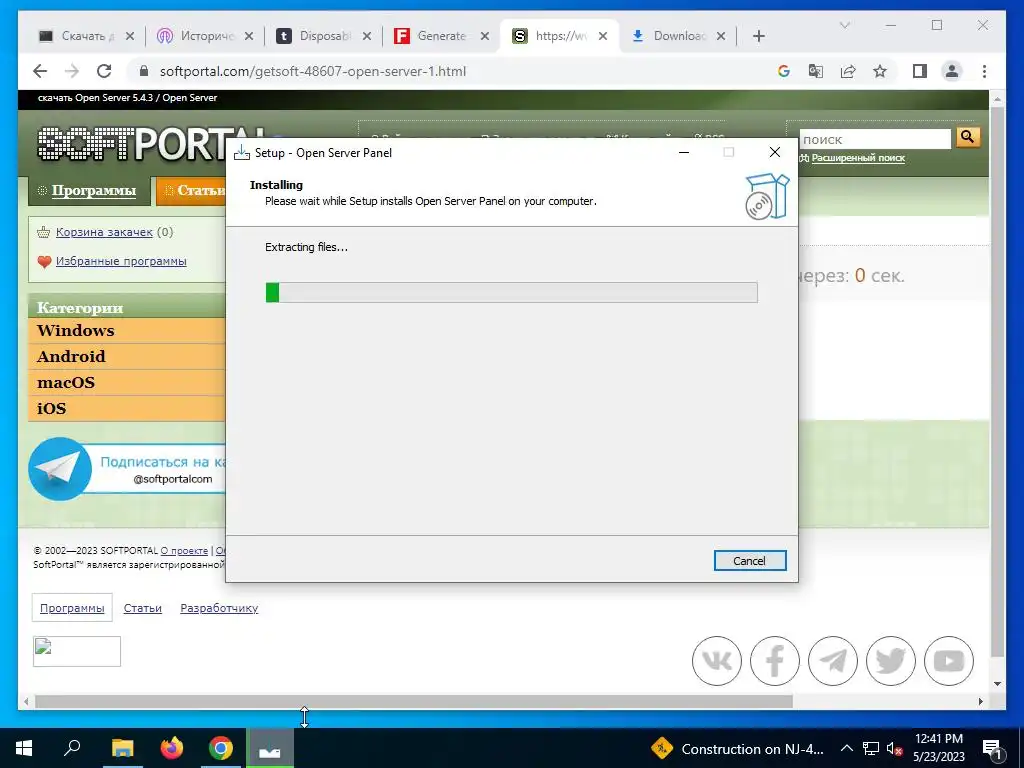Click the Softportal поиск search field
Viewport: 1024px width, 768px height.
(x=874, y=139)
